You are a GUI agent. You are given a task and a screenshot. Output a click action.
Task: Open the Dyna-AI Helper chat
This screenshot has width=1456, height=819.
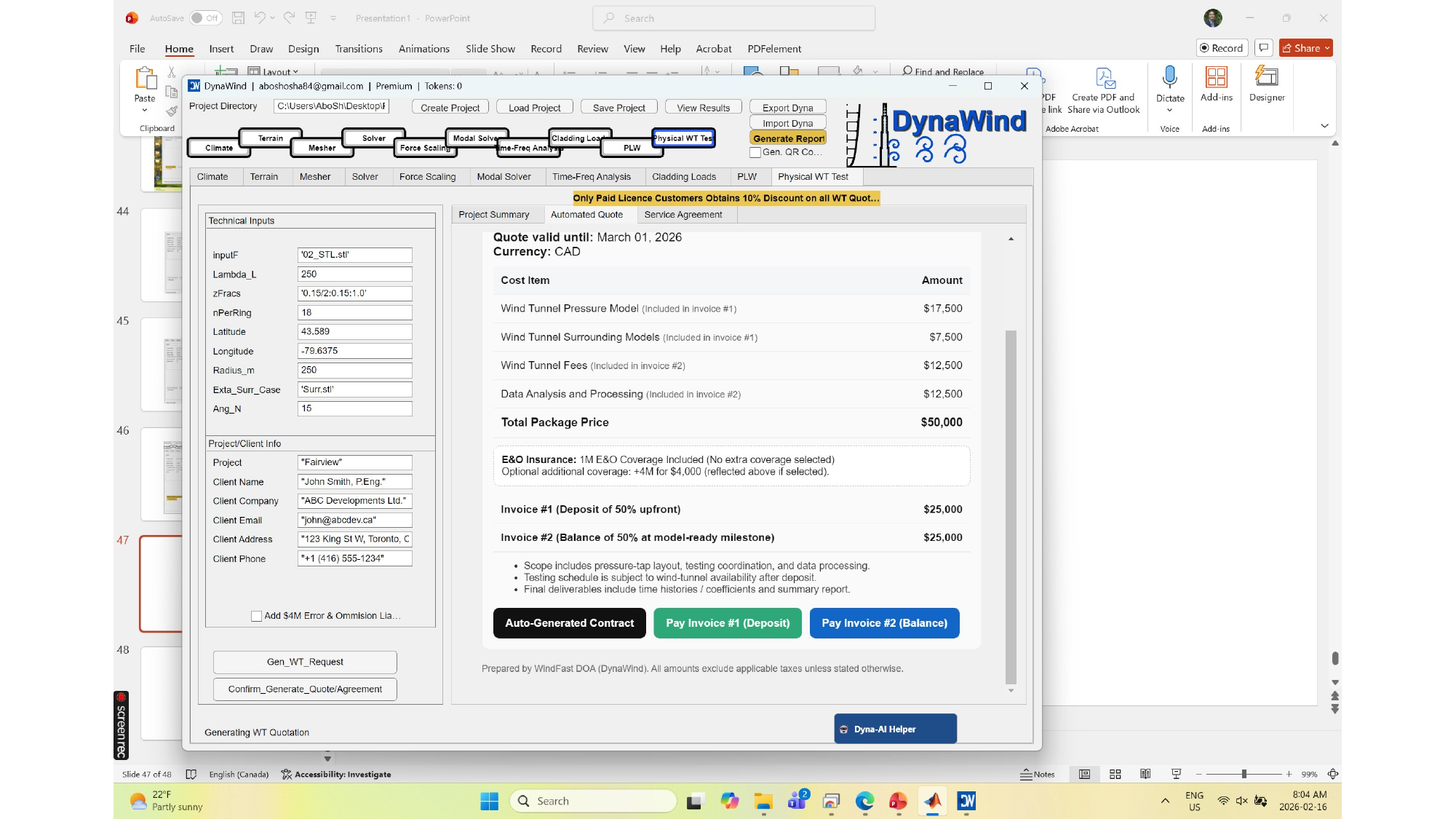pyautogui.click(x=895, y=729)
